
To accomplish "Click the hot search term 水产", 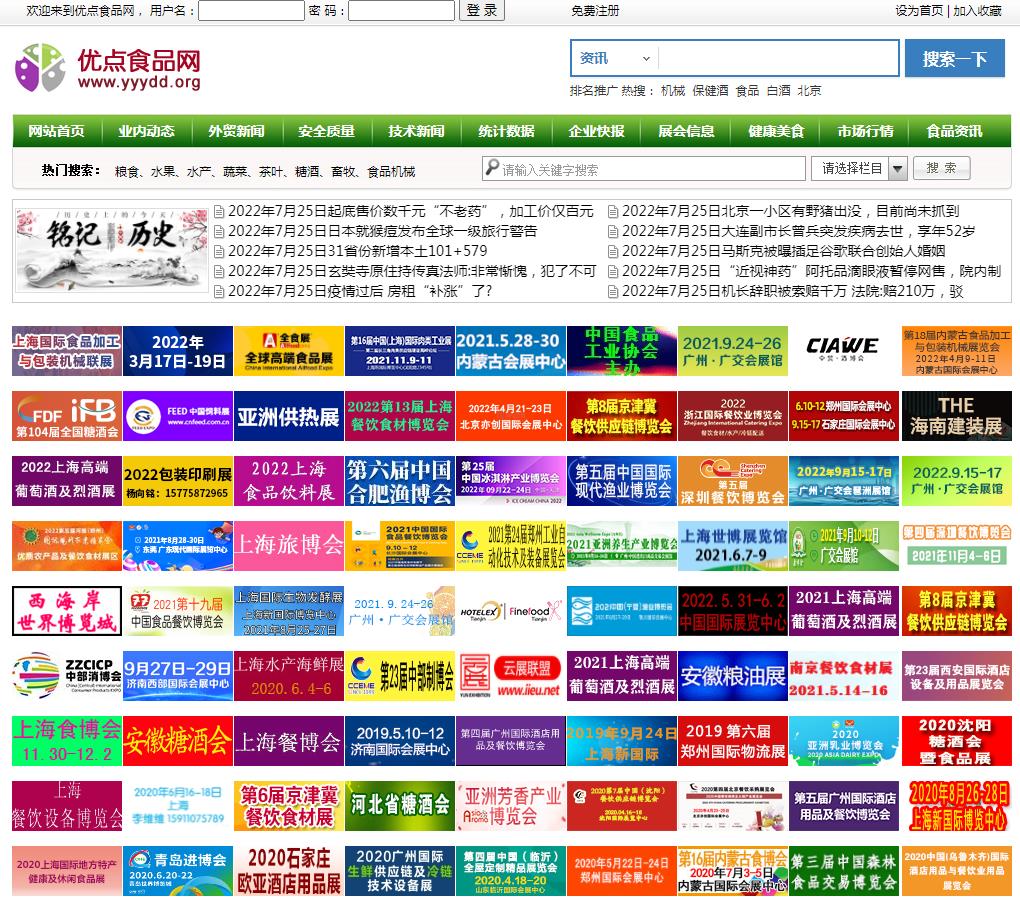I will click(x=199, y=172).
